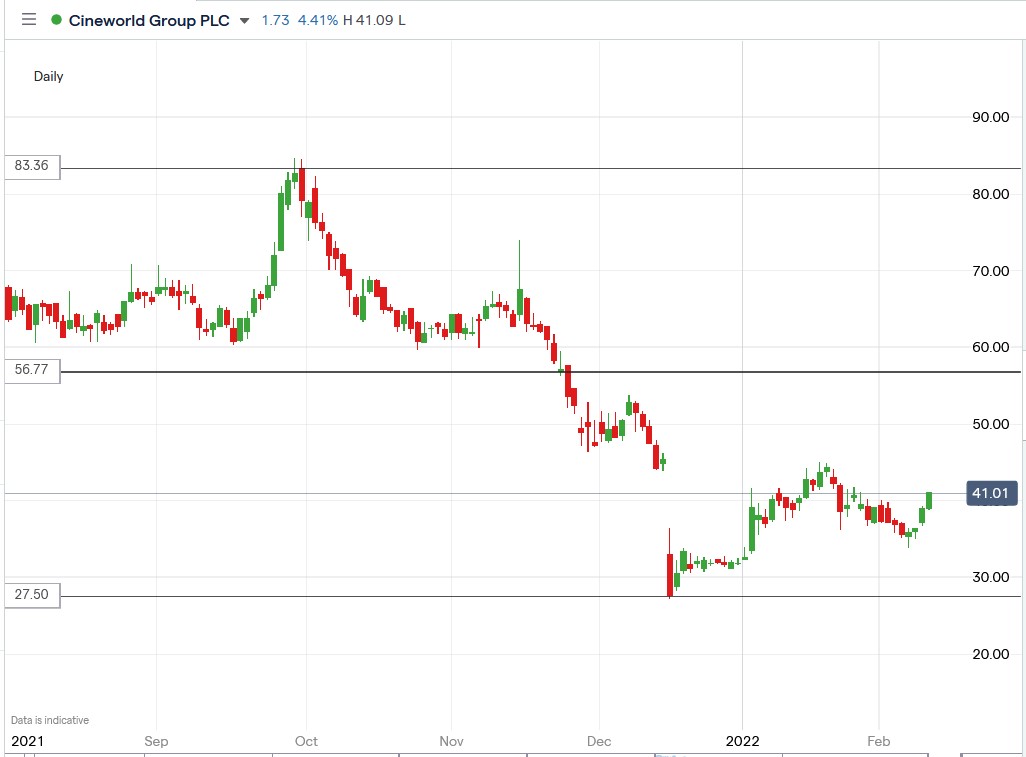Select the Cineworld Group PLC title

coord(151,19)
